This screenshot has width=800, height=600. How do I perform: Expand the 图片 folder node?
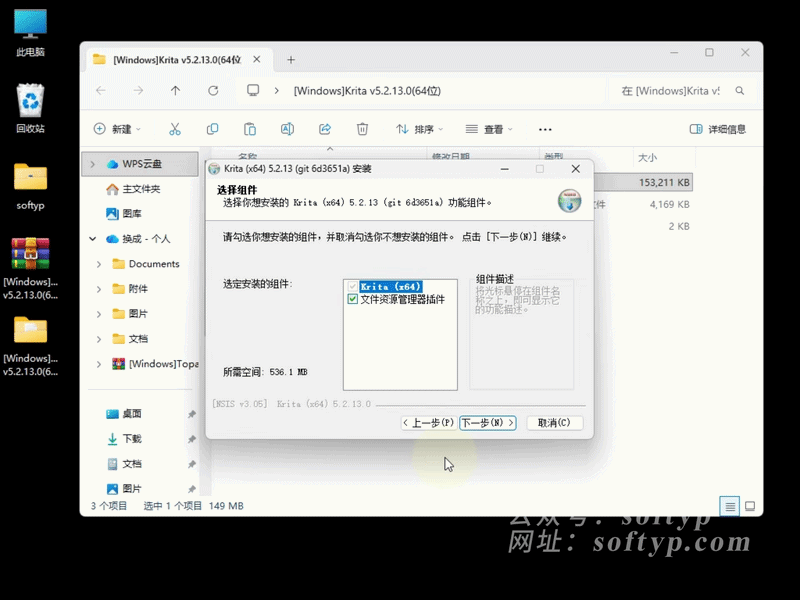(x=99, y=314)
